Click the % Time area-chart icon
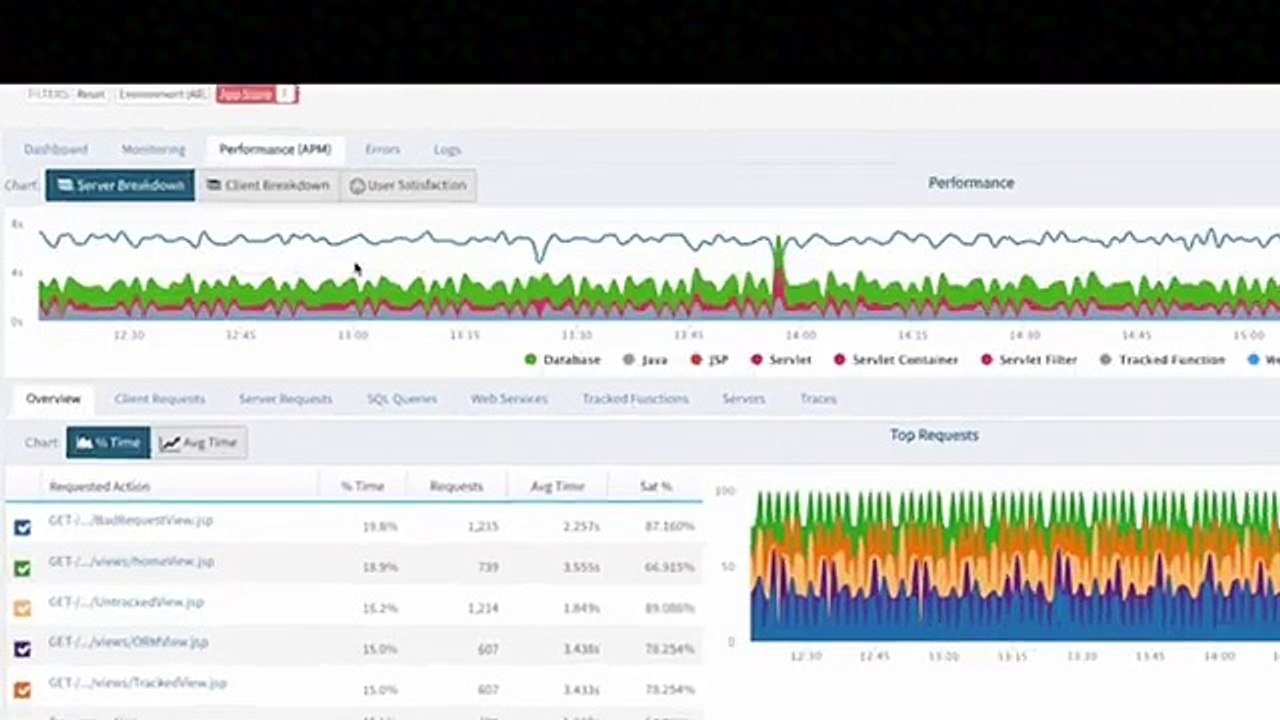Viewport: 1280px width, 720px height. coord(84,442)
